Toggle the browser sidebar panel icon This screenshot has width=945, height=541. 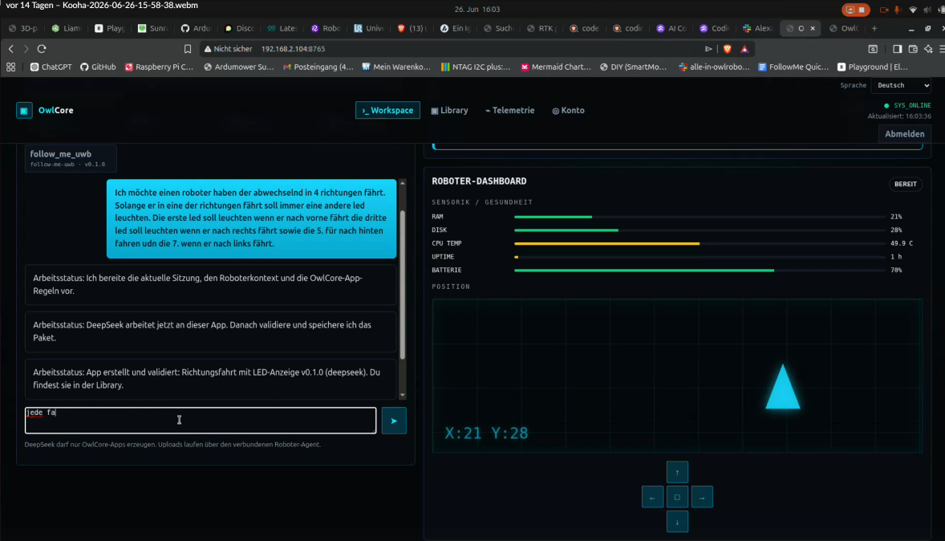[x=897, y=49]
